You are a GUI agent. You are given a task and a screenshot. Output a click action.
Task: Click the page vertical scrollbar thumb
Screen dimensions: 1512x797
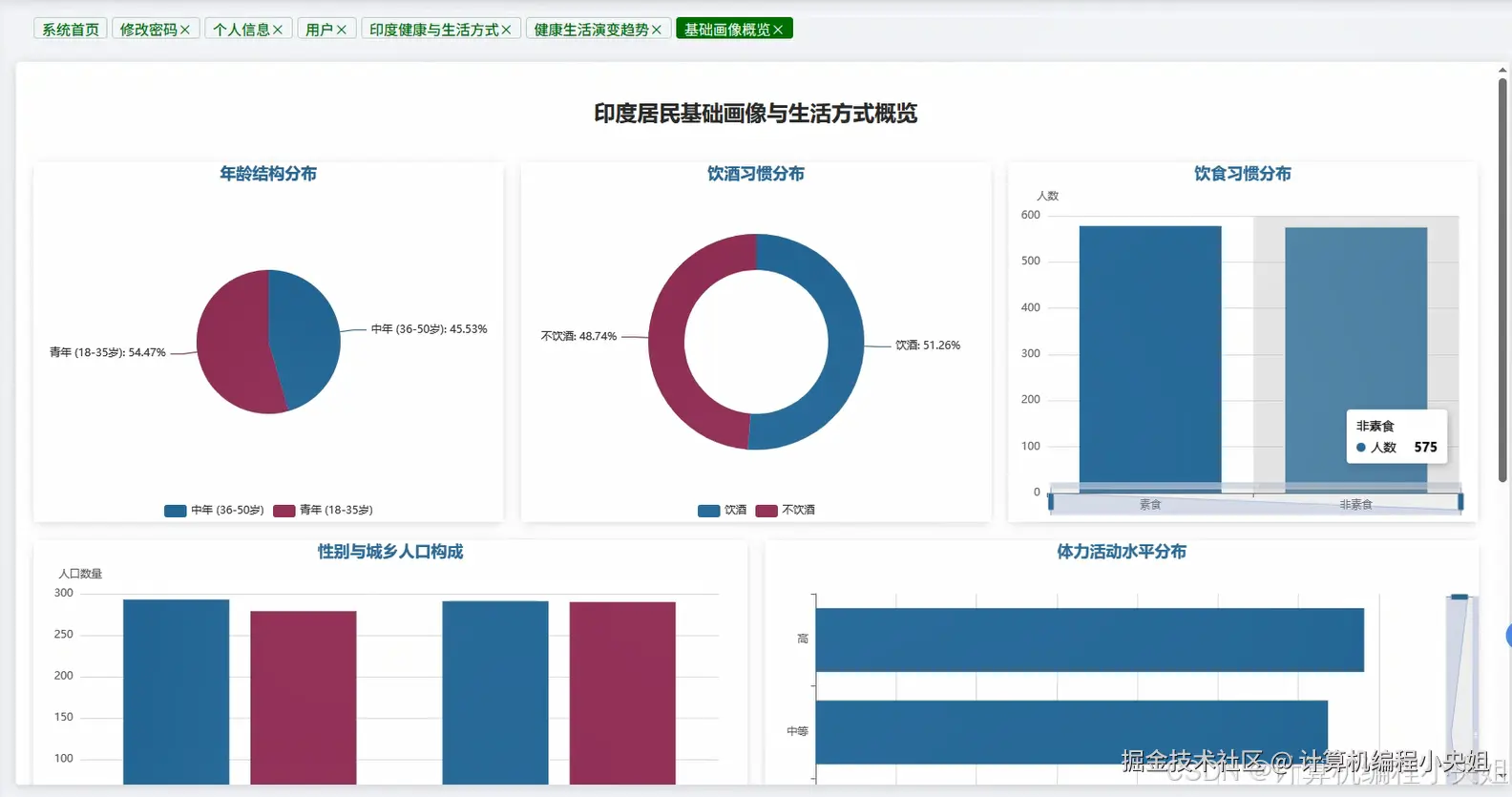click(1502, 279)
